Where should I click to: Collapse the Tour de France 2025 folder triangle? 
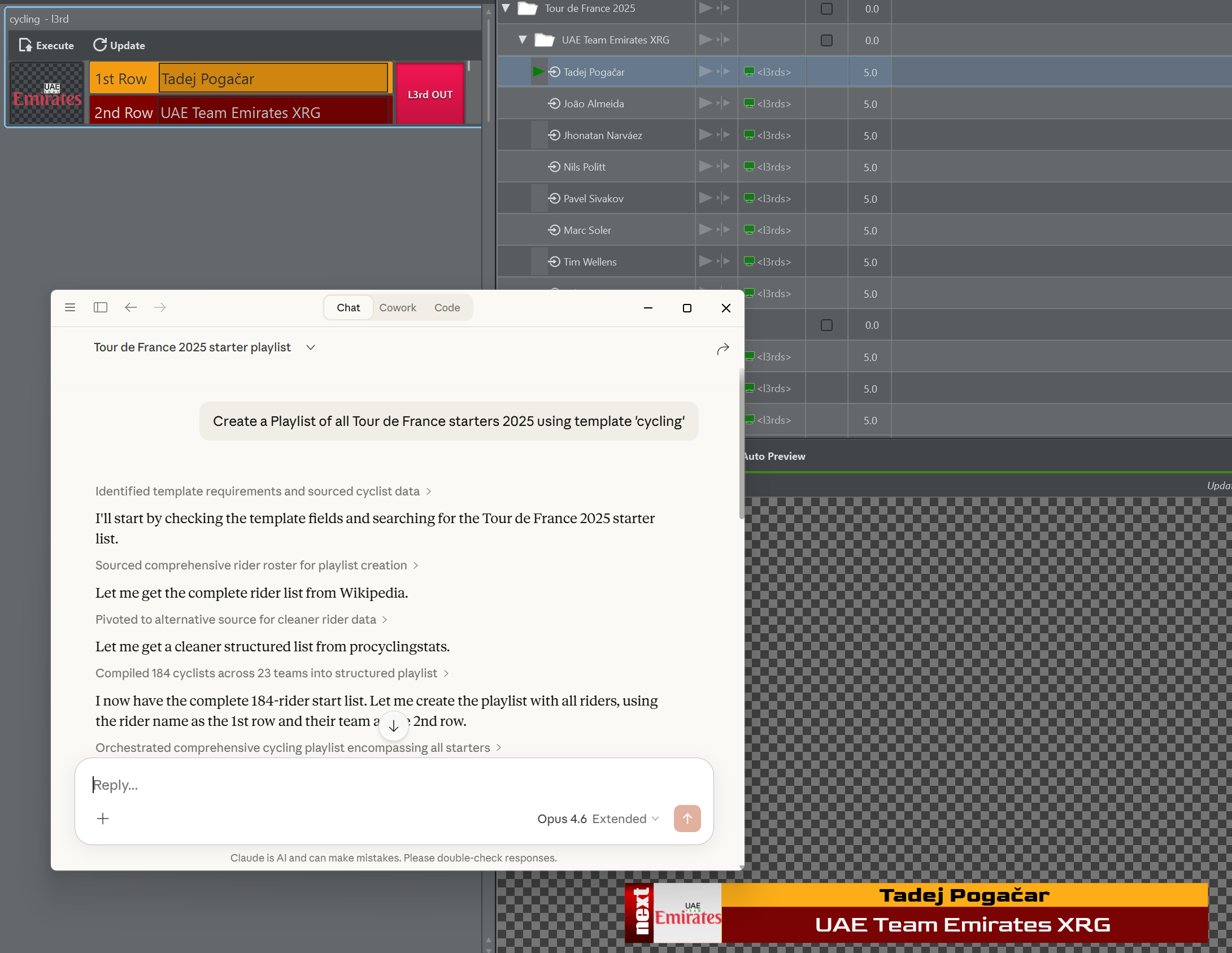(506, 8)
